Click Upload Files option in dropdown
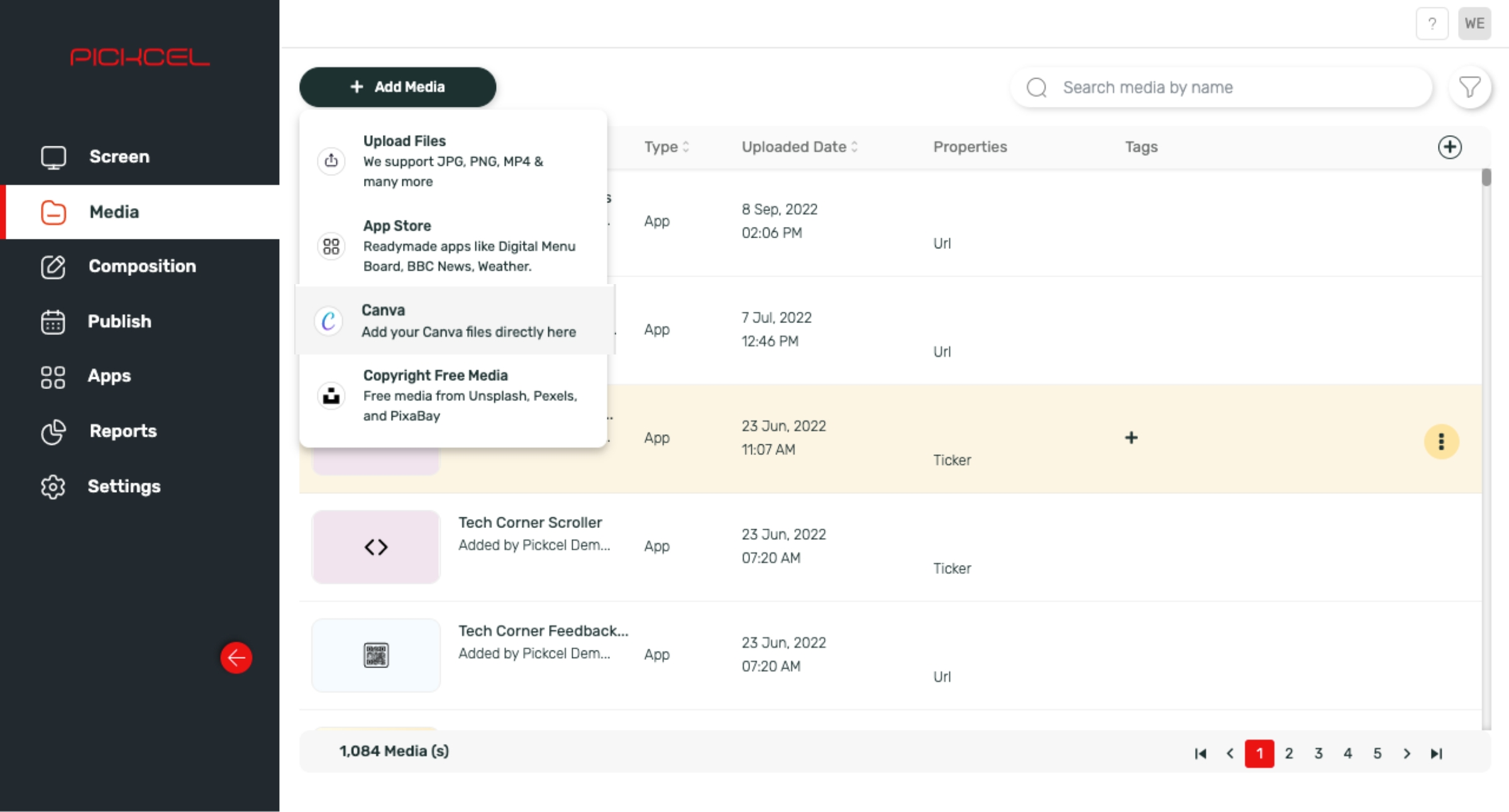The width and height of the screenshot is (1509, 812). (453, 161)
